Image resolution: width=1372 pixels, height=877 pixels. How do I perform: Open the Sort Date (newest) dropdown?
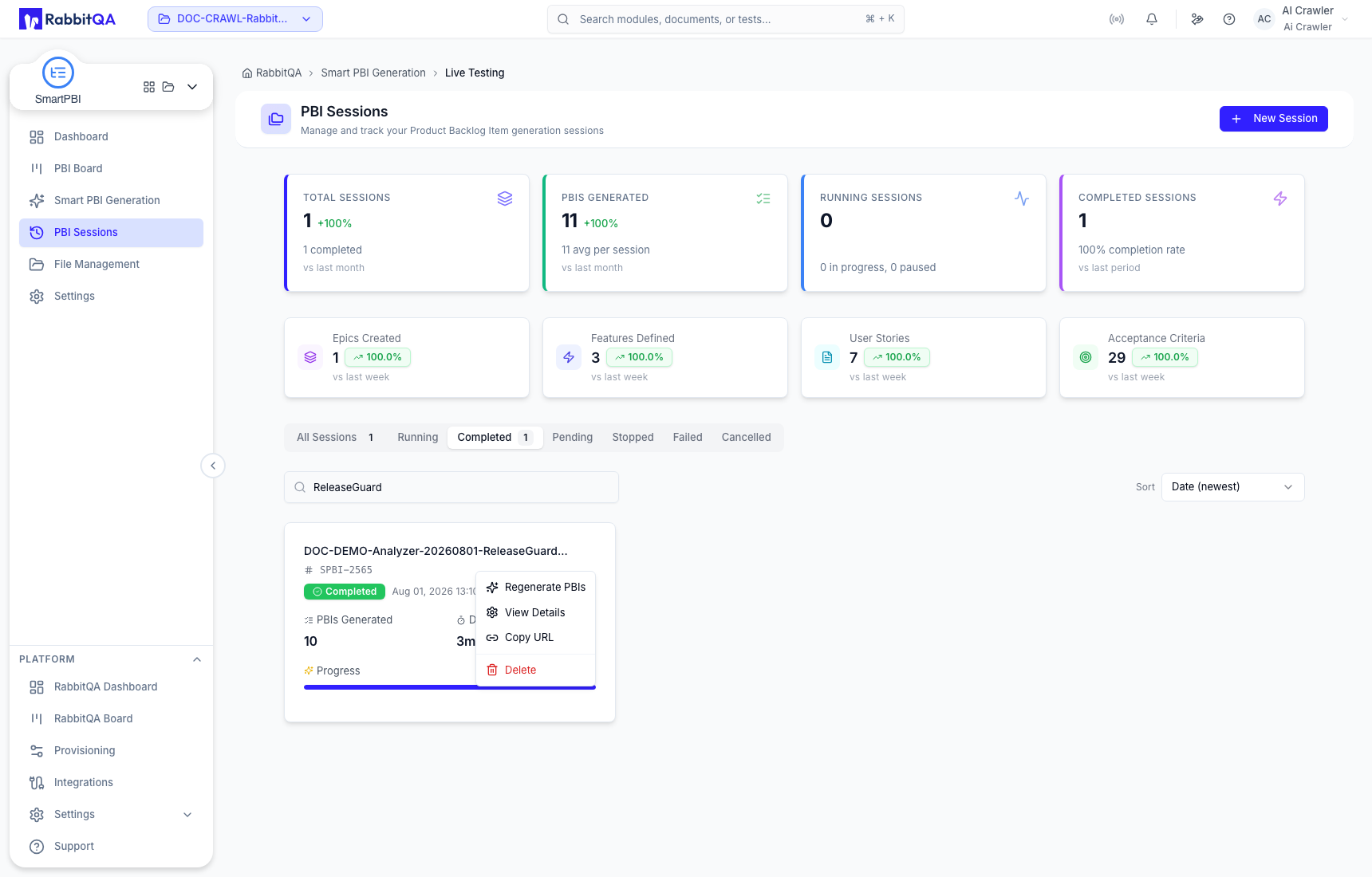1233,487
